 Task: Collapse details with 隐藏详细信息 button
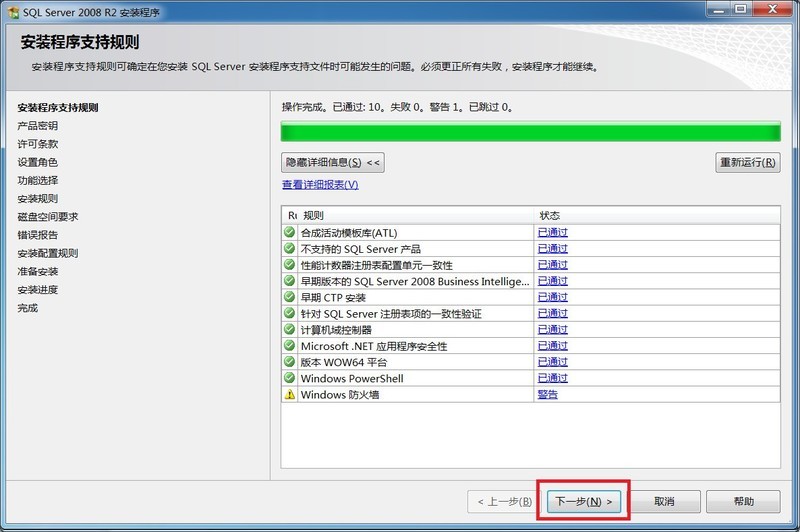pos(333,162)
